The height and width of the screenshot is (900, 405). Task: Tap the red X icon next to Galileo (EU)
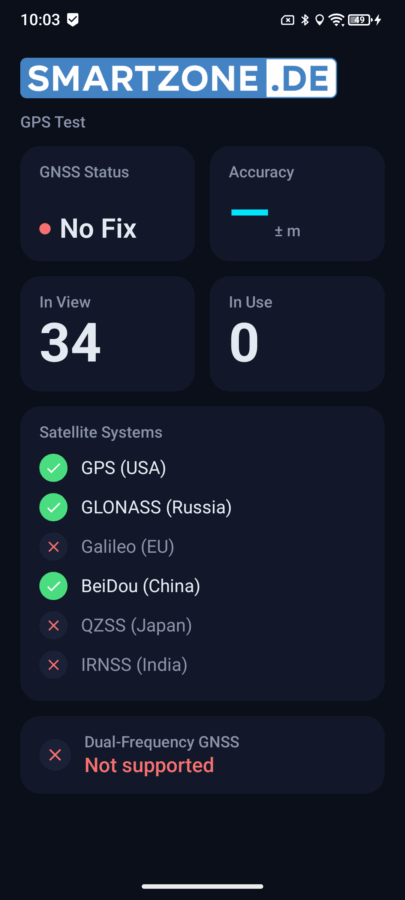53,547
